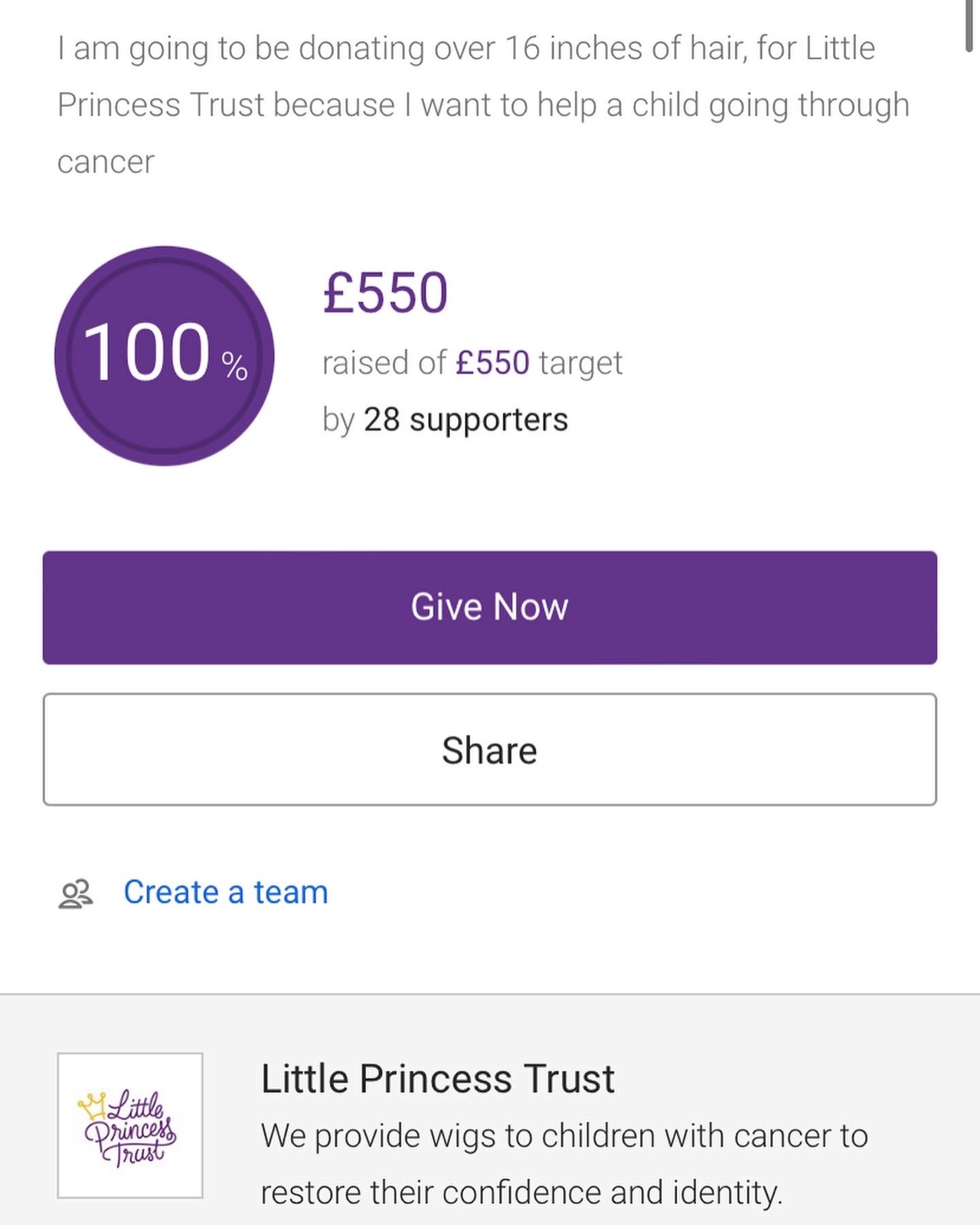Click the scrollbar thumb at the top right

click(969, 25)
